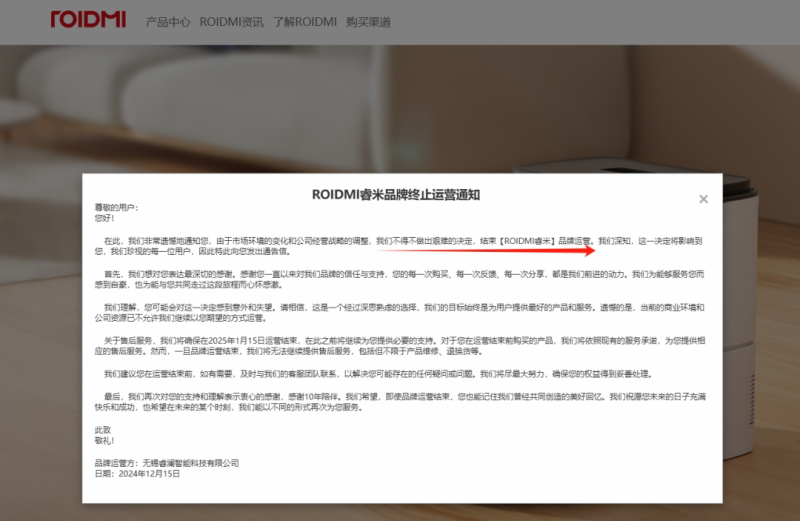800x521 pixels.
Task: Click the 此致 closing line
Action: click(104, 431)
